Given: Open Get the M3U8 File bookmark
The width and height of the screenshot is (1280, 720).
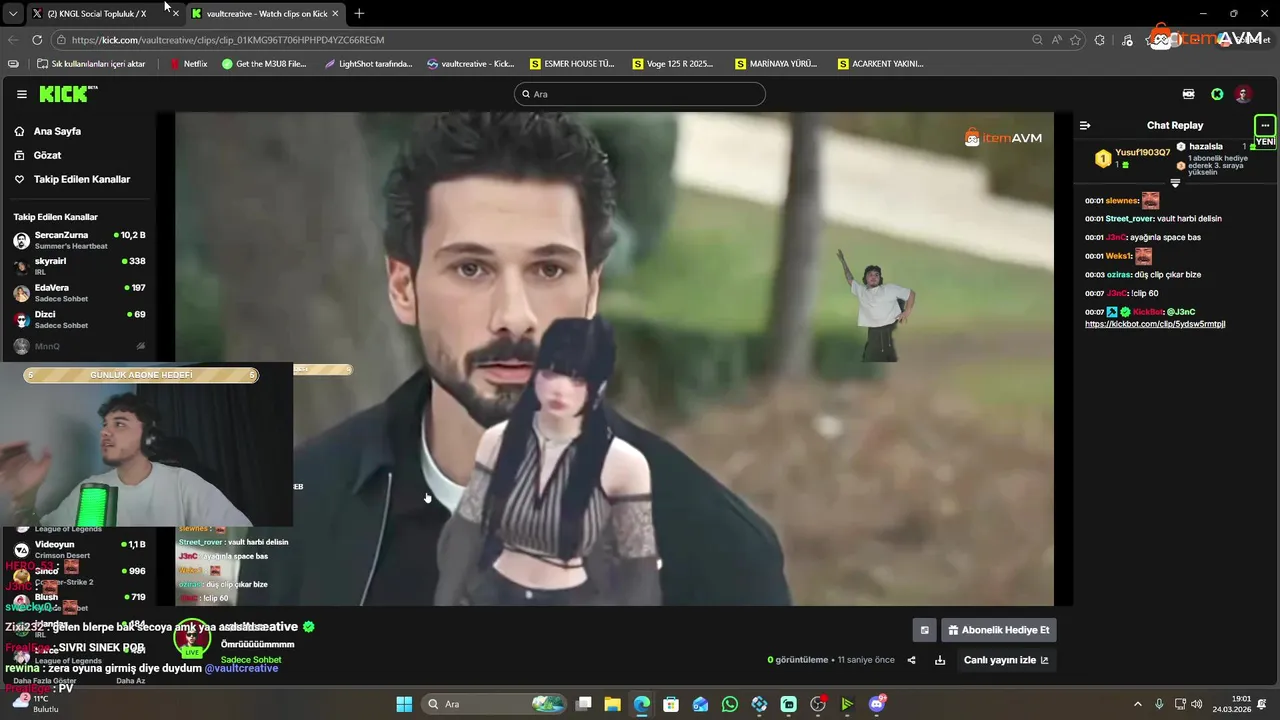Looking at the screenshot, I should click(264, 64).
